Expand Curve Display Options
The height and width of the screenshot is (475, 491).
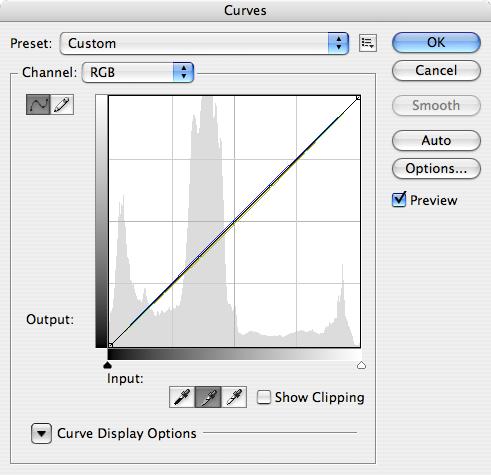point(41,433)
